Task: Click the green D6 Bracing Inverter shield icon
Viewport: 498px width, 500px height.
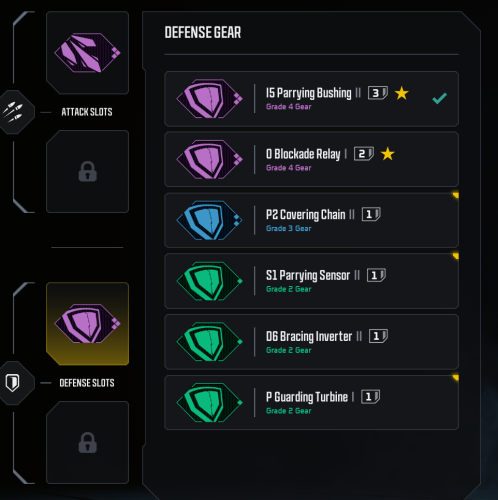Action: tap(209, 342)
